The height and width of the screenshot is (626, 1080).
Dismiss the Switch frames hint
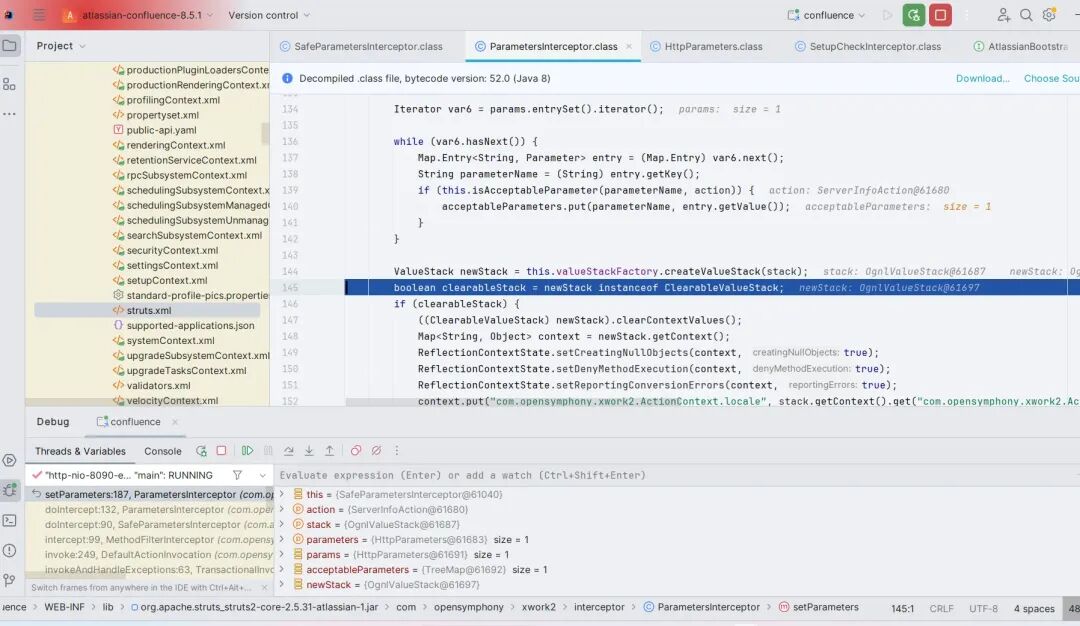(264, 587)
